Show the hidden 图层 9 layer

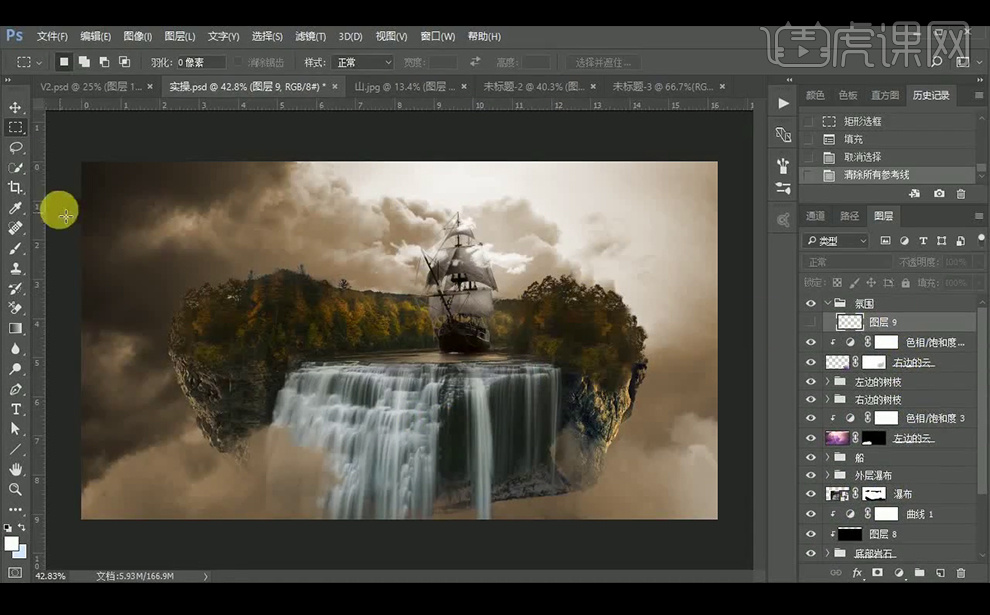click(811, 322)
